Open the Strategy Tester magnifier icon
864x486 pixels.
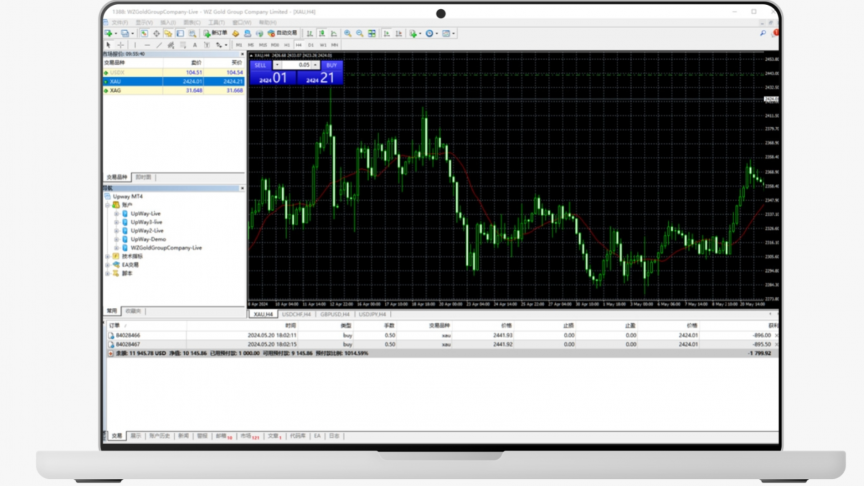[192, 33]
